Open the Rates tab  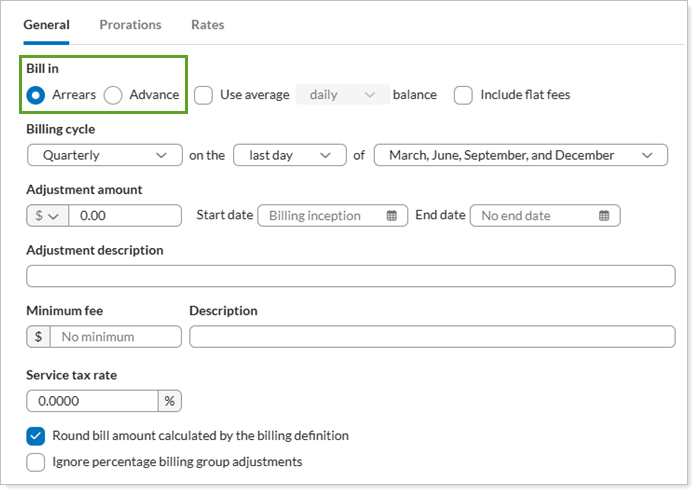tap(207, 25)
